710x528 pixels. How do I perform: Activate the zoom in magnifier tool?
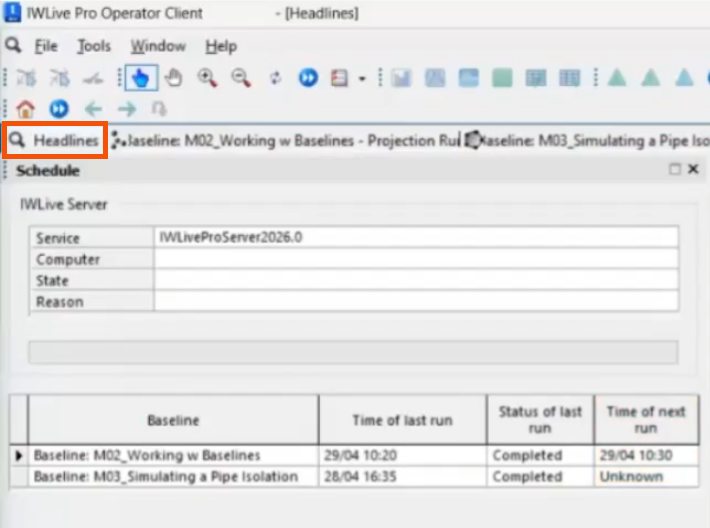(x=207, y=78)
